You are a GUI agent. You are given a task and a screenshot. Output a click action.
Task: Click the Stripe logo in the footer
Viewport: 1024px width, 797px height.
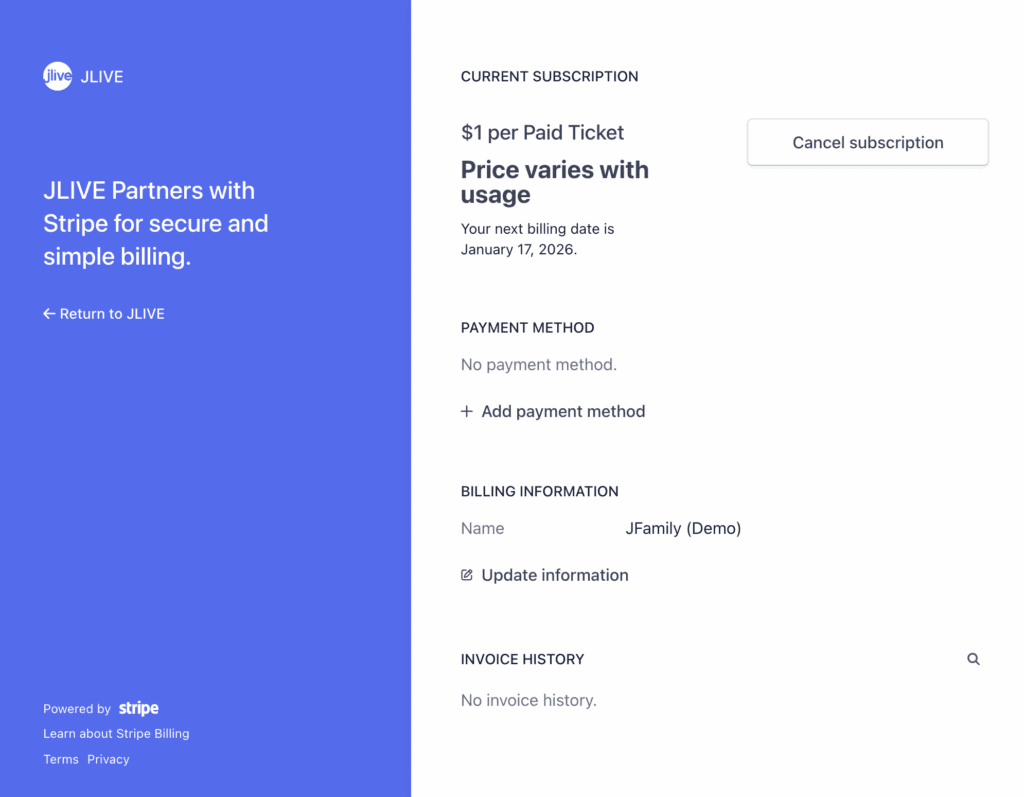coord(139,708)
